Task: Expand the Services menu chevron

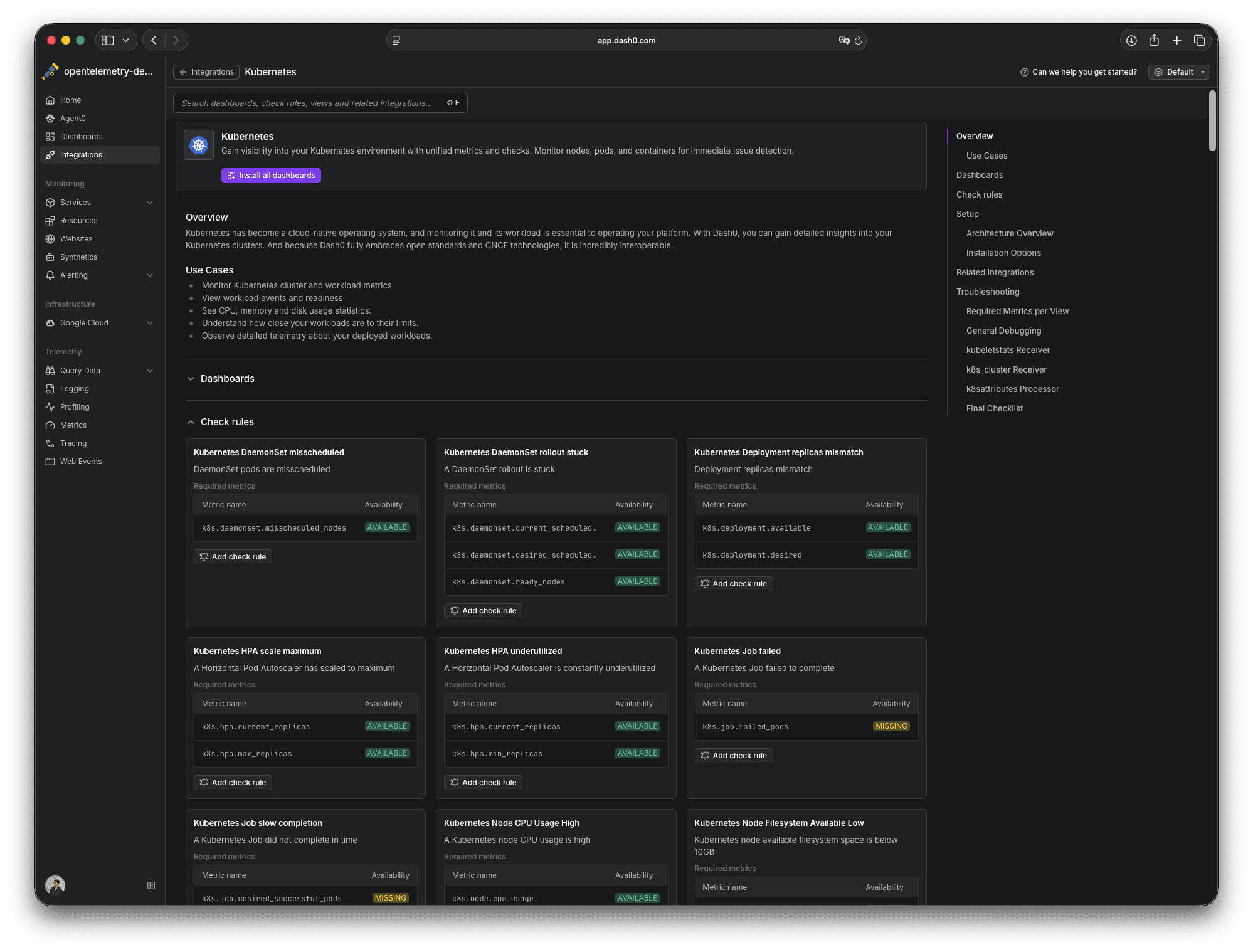Action: (x=150, y=203)
